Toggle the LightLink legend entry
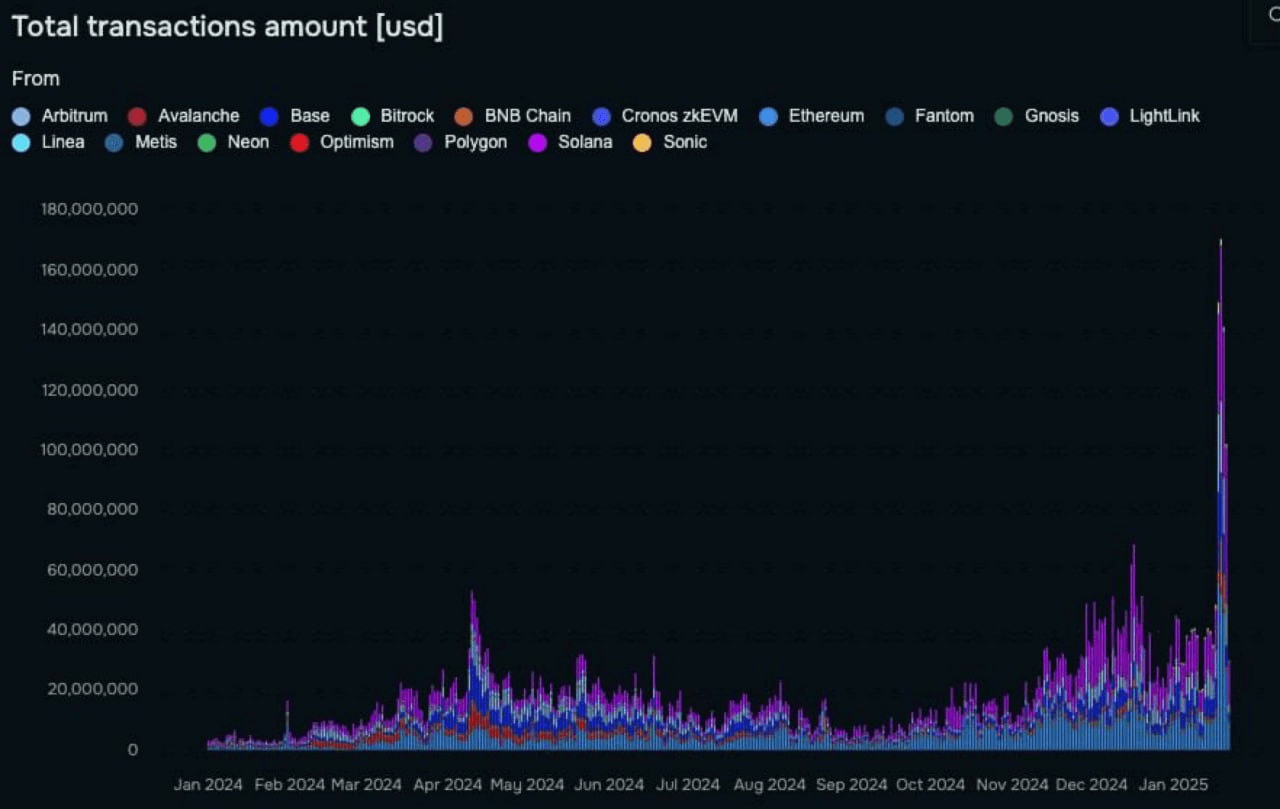This screenshot has height=809, width=1280. tap(1149, 116)
